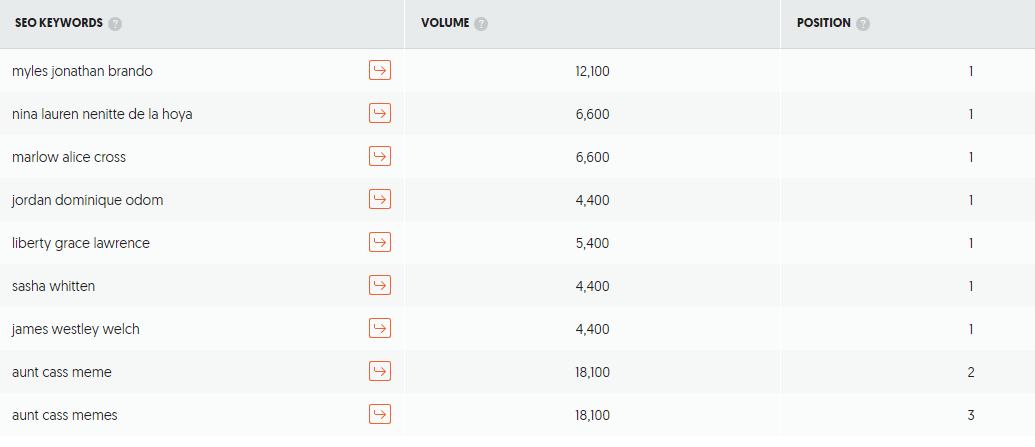Open arrow icon for james westley welch
The image size is (1035, 447).
pyautogui.click(x=380, y=328)
